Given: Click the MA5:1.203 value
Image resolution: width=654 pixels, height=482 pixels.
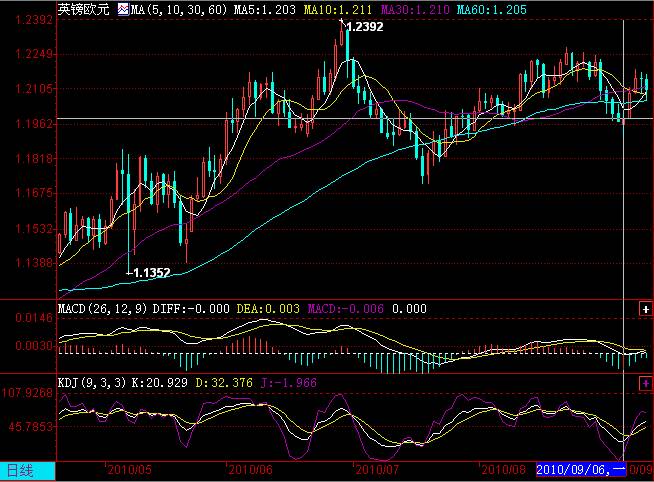Looking at the screenshot, I should 264,9.
